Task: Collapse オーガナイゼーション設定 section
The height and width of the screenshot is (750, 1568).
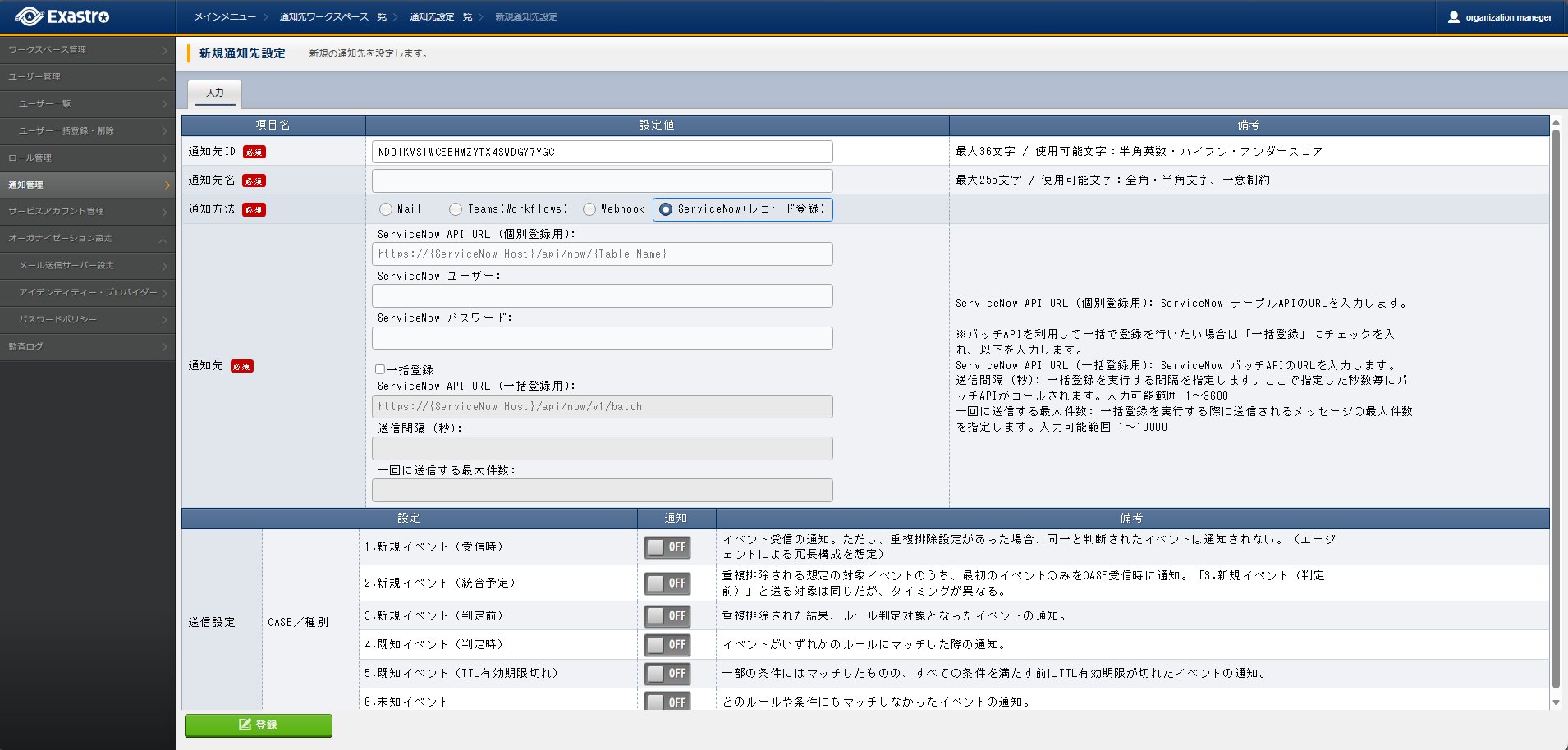Action: [88, 239]
